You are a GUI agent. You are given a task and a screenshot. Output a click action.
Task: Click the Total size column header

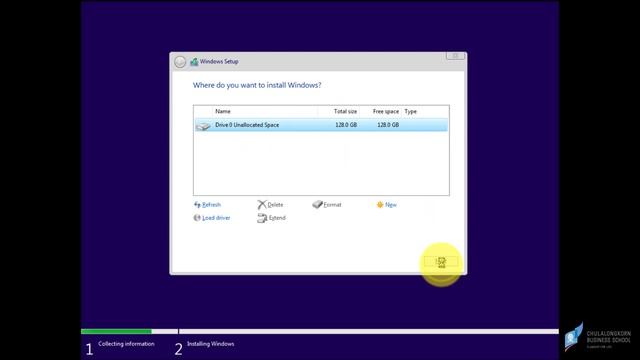click(x=345, y=111)
